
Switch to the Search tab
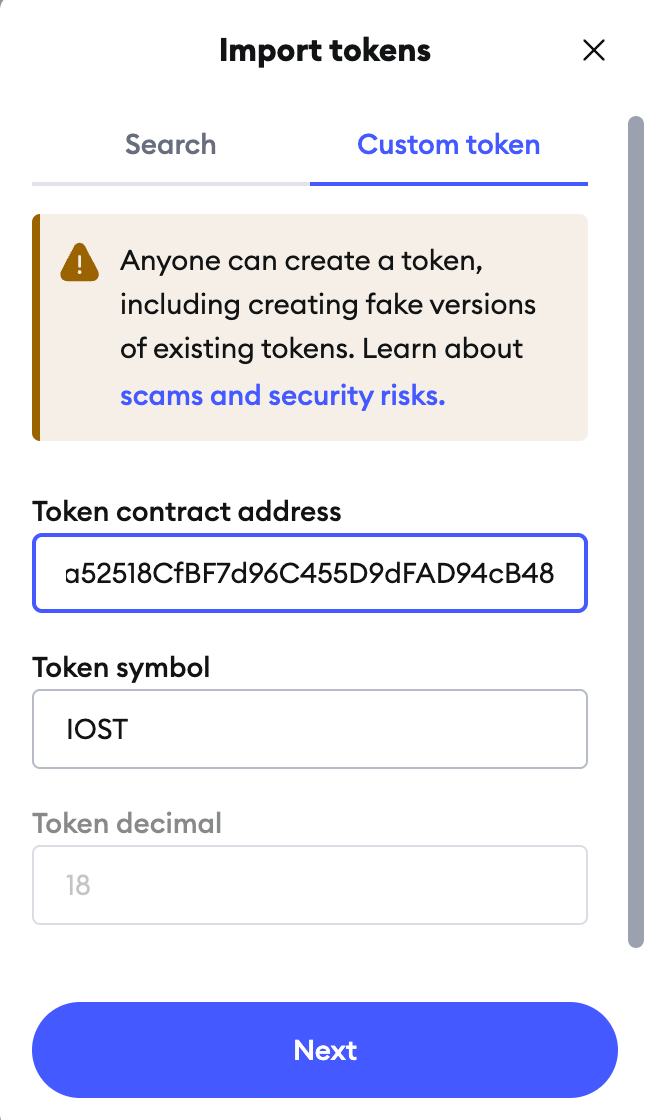tap(171, 144)
